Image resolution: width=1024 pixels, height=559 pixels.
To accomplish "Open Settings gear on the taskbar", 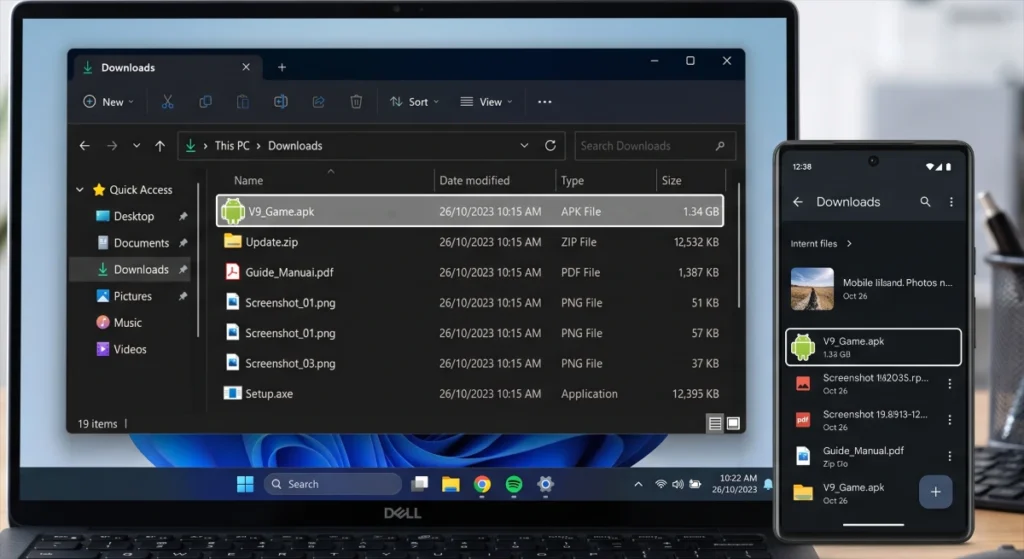I will pyautogui.click(x=545, y=484).
